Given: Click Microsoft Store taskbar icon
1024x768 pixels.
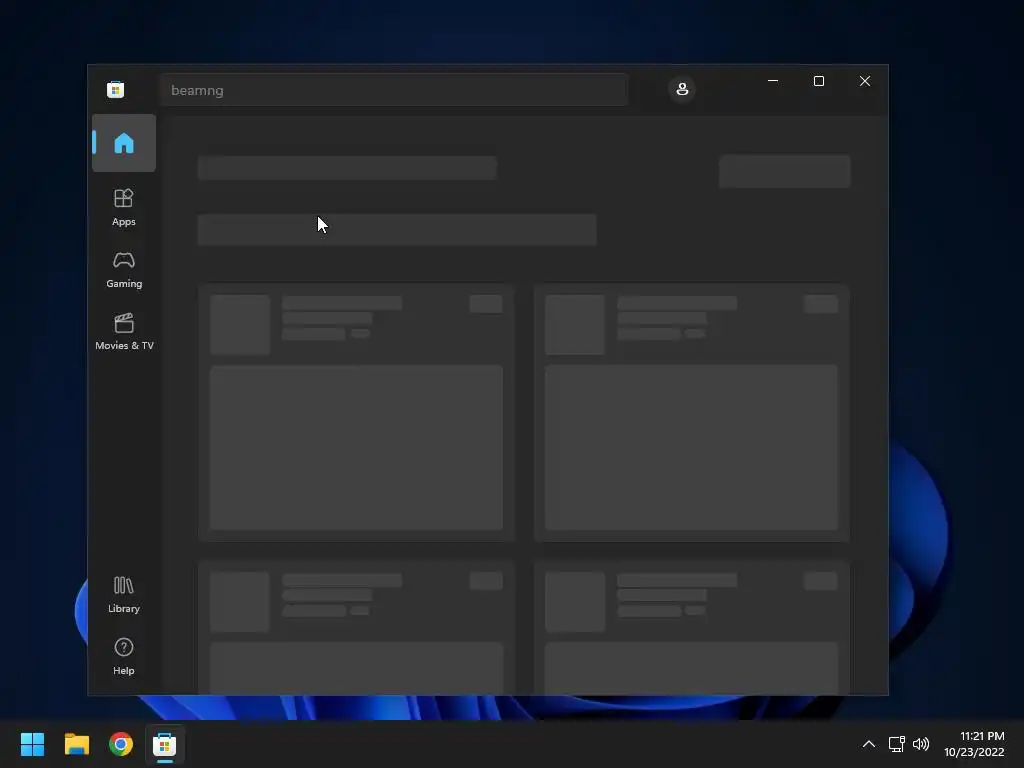Looking at the screenshot, I should click(x=165, y=744).
